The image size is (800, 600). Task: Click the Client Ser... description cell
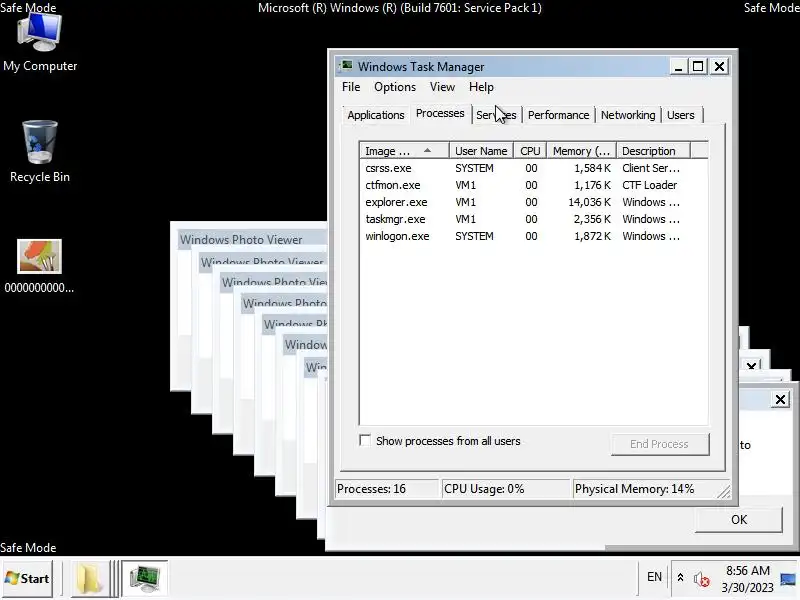[x=651, y=168]
